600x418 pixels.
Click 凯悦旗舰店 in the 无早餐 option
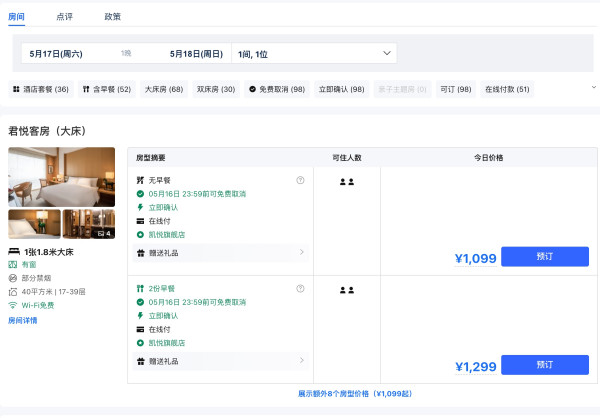pyautogui.click(x=166, y=235)
